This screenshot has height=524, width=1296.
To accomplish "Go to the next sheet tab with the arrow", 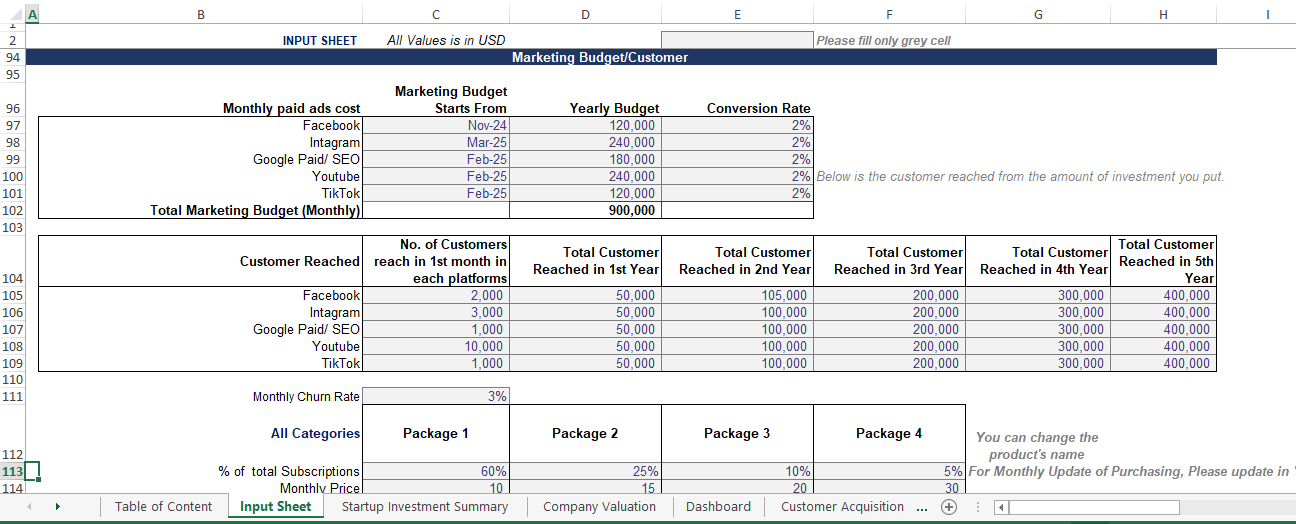I will coord(57,507).
